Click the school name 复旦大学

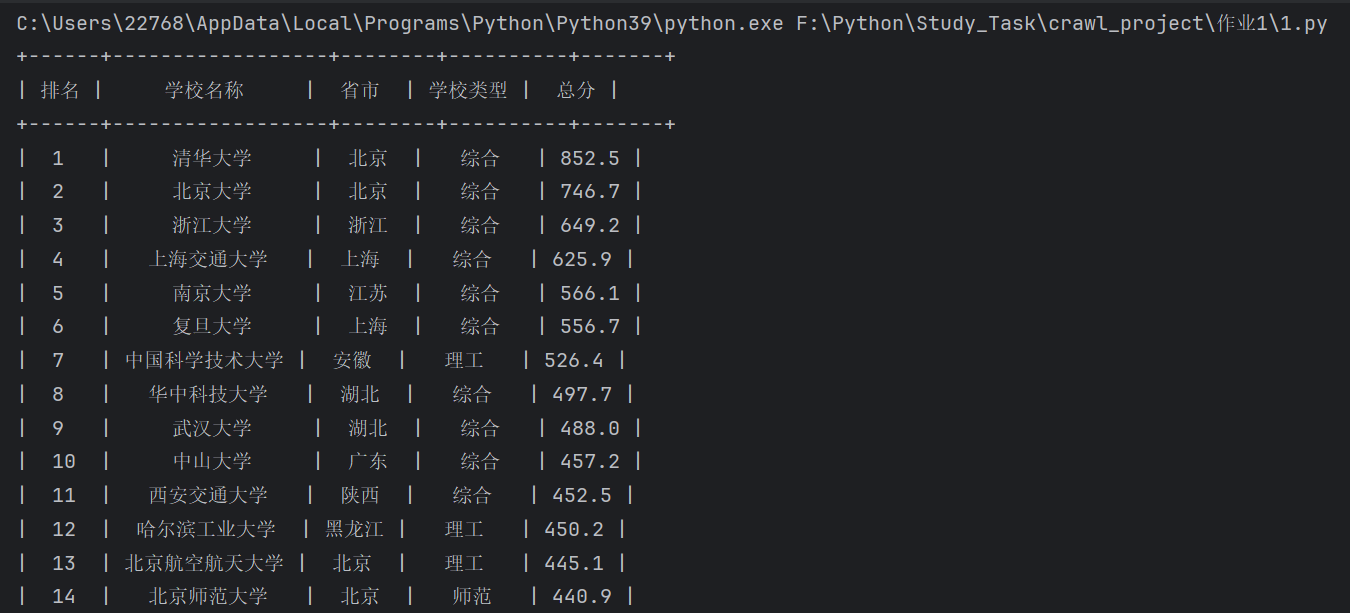212,326
